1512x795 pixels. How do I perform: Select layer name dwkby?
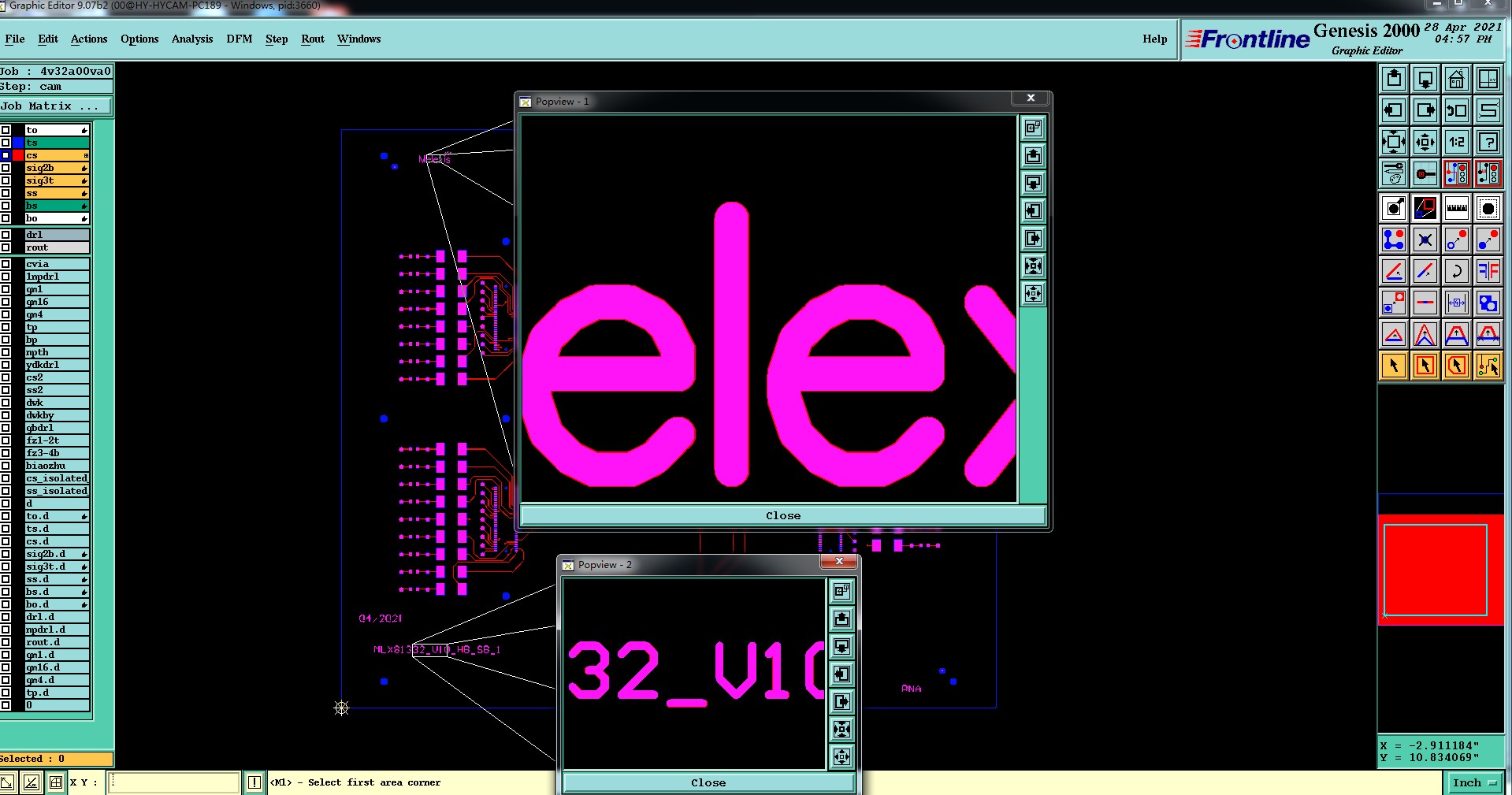(57, 415)
